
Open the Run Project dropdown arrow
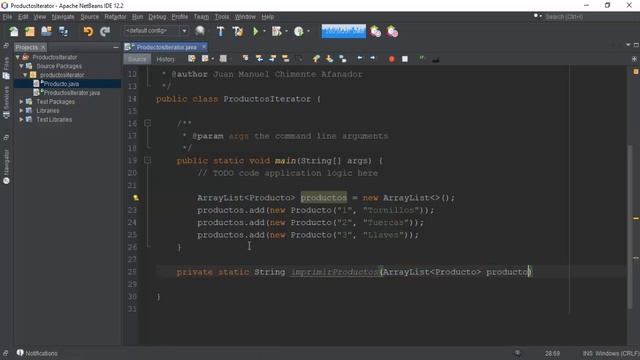[x=264, y=31]
